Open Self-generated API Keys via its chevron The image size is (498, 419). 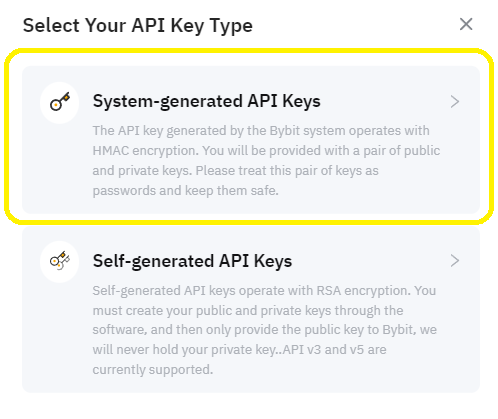(x=454, y=261)
